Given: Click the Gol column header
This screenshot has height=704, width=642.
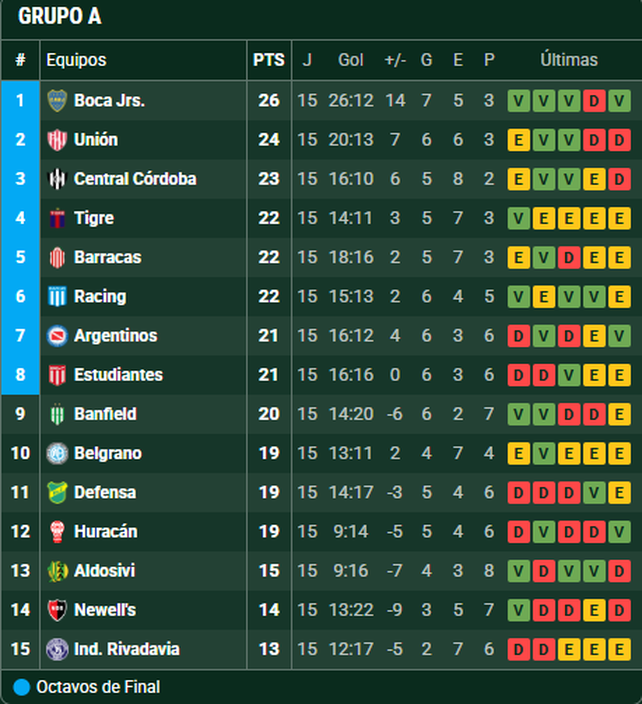Looking at the screenshot, I should 350,60.
